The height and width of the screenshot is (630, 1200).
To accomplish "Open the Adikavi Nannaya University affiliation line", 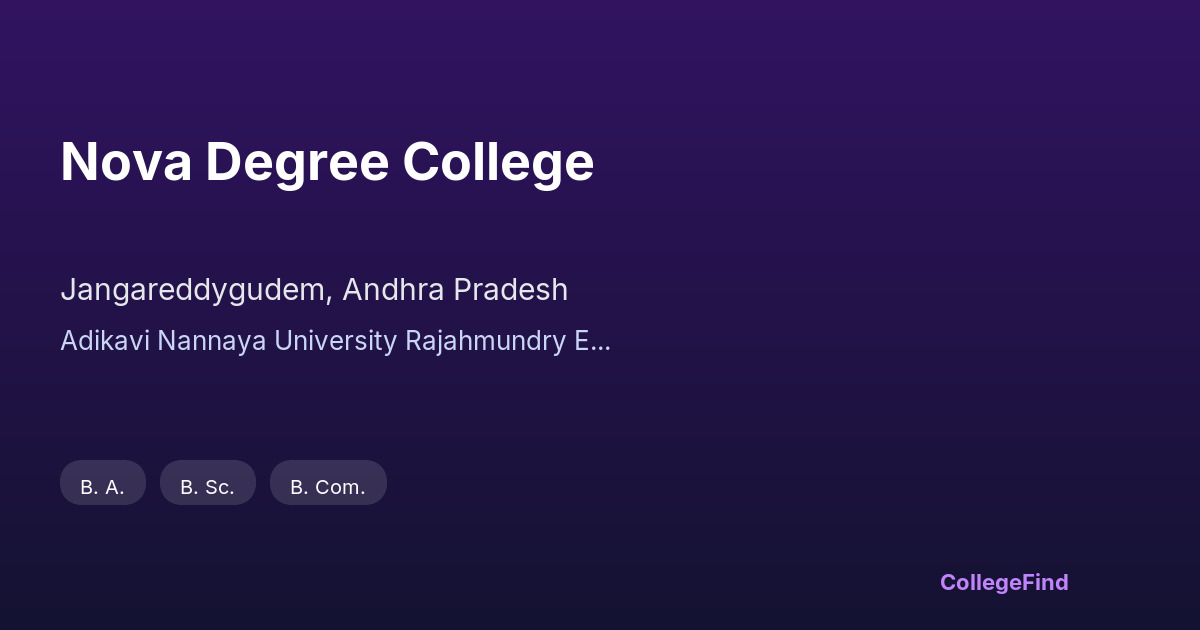I will (335, 341).
